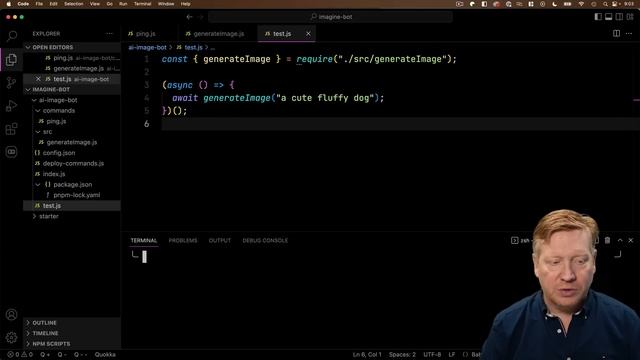Open deploy-commands.js in the file tree
Viewport: 640px width, 360px height.
[x=72, y=163]
